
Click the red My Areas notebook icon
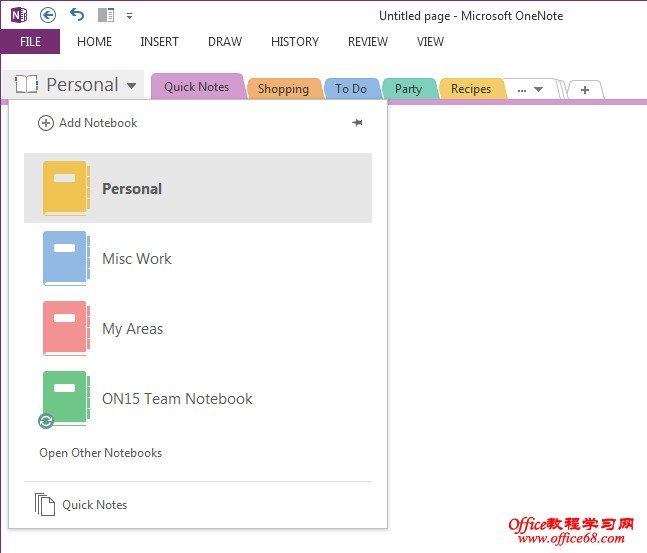pyautogui.click(x=66, y=328)
